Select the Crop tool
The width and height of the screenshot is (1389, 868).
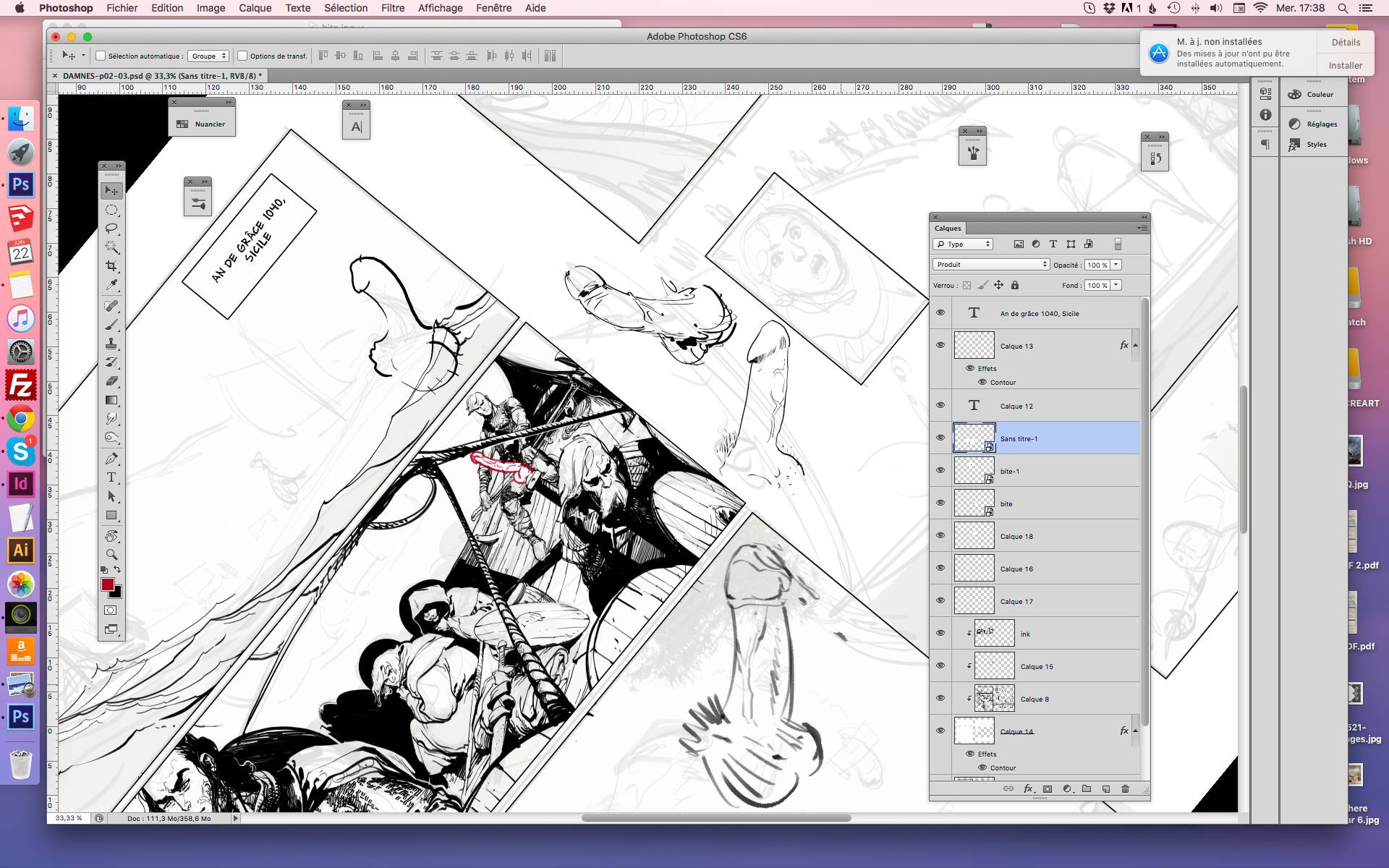click(x=111, y=265)
